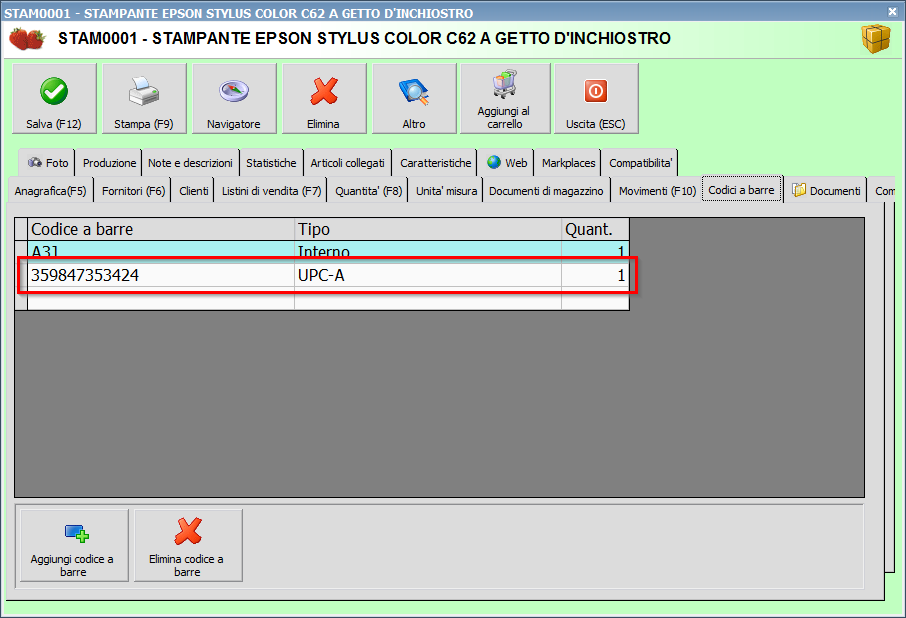
Task: Click the quantity cell in UPC-A row
Action: pyautogui.click(x=595, y=275)
